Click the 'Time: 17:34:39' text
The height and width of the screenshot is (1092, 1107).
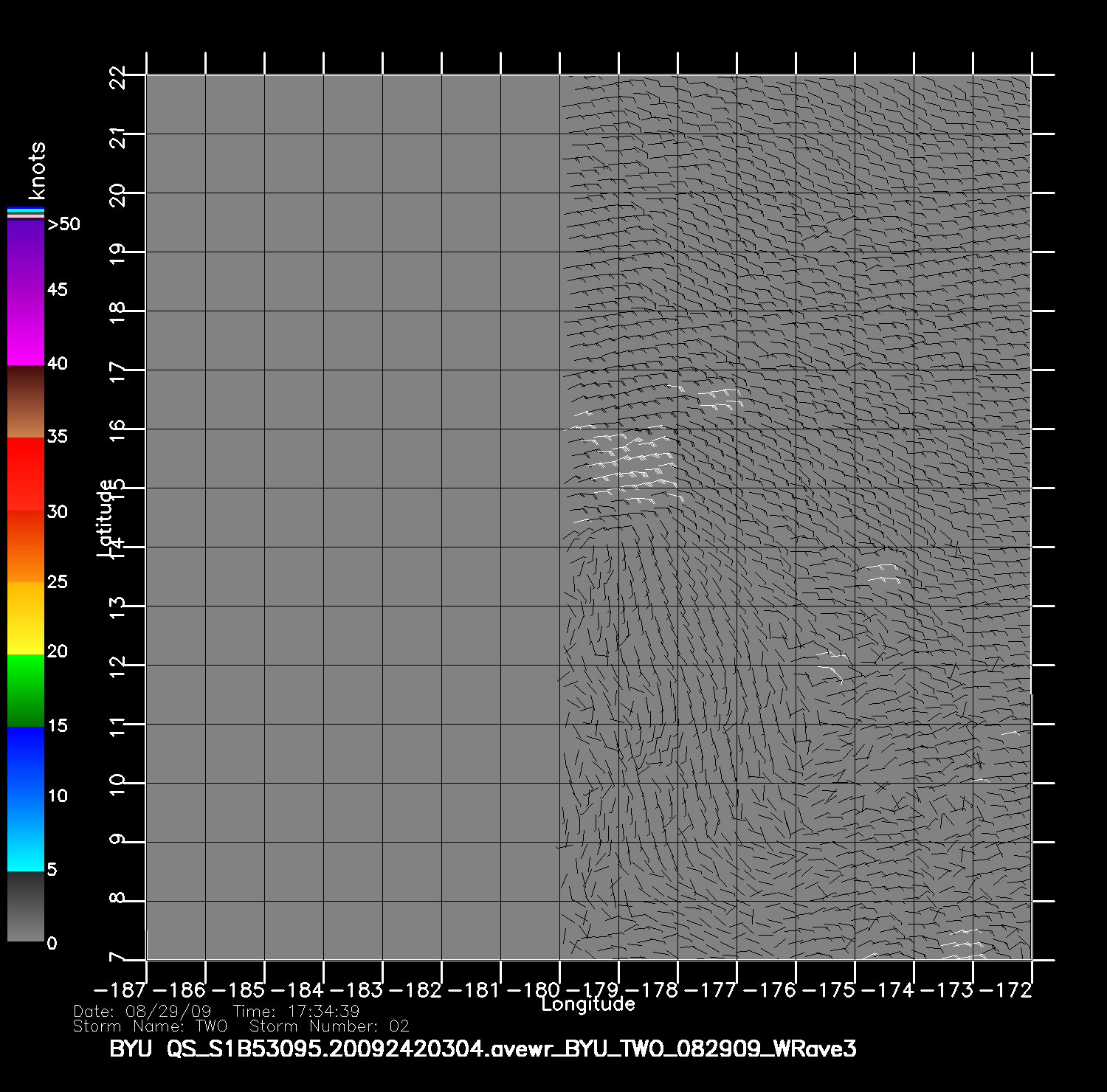tap(296, 1012)
